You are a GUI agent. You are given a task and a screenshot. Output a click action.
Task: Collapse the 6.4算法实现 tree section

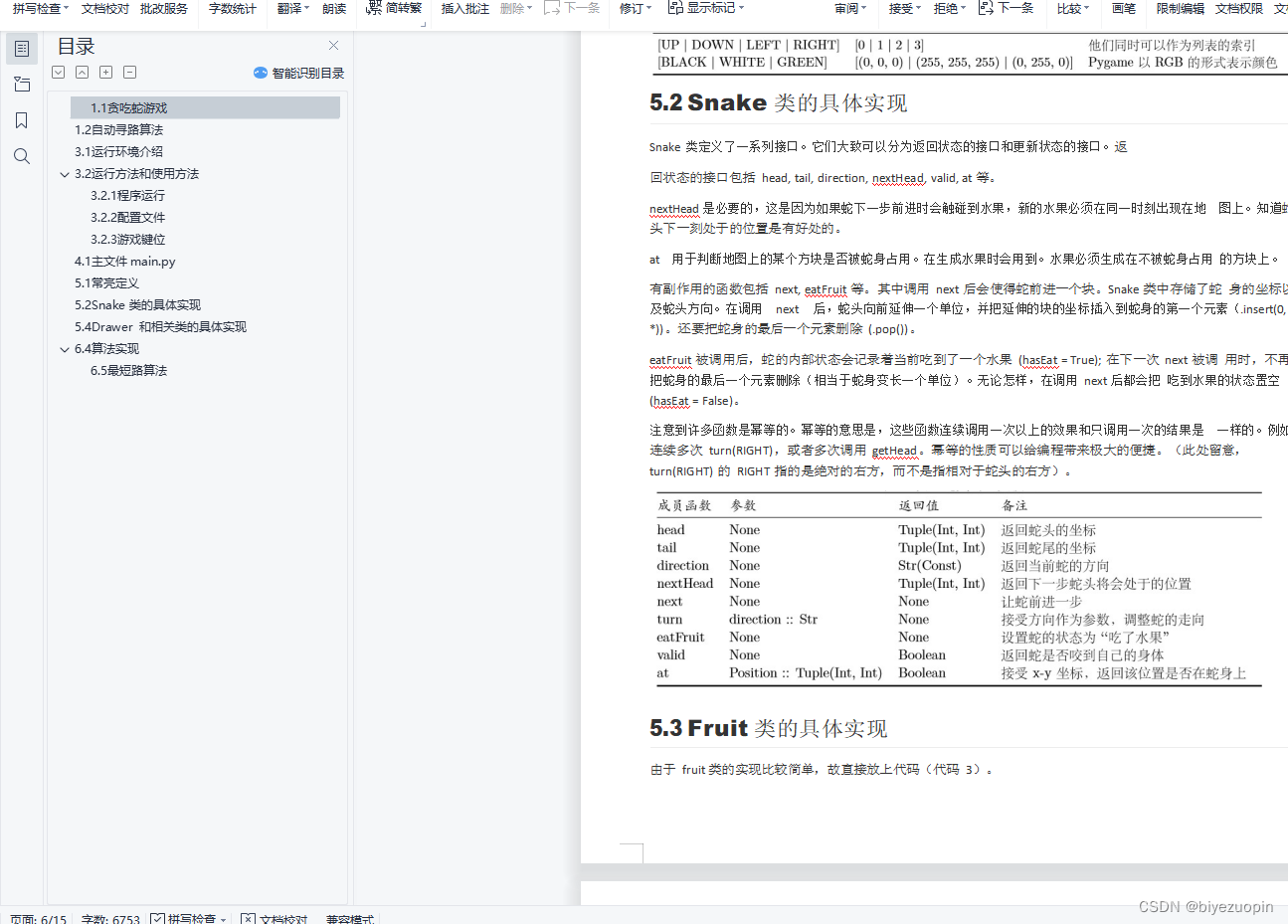(x=65, y=348)
